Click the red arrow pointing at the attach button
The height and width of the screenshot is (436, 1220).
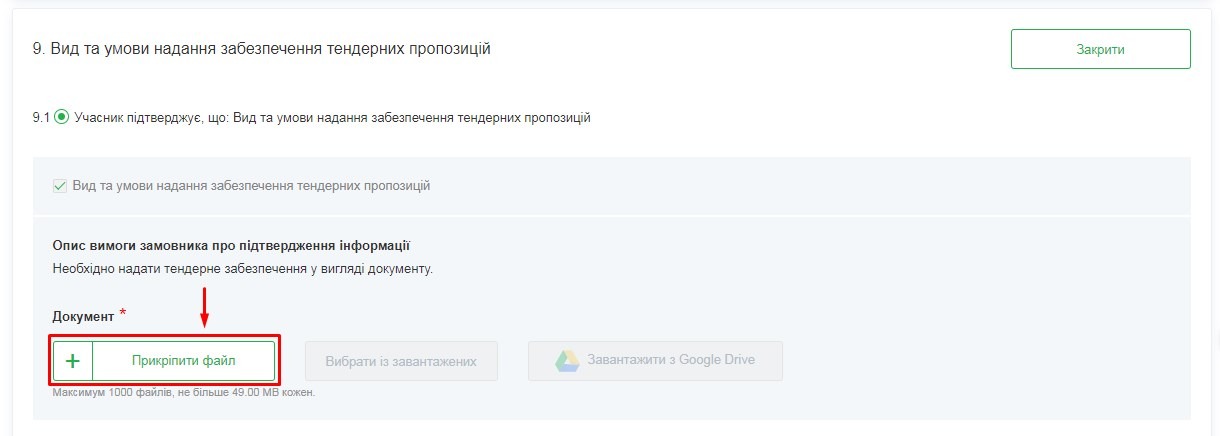click(204, 308)
